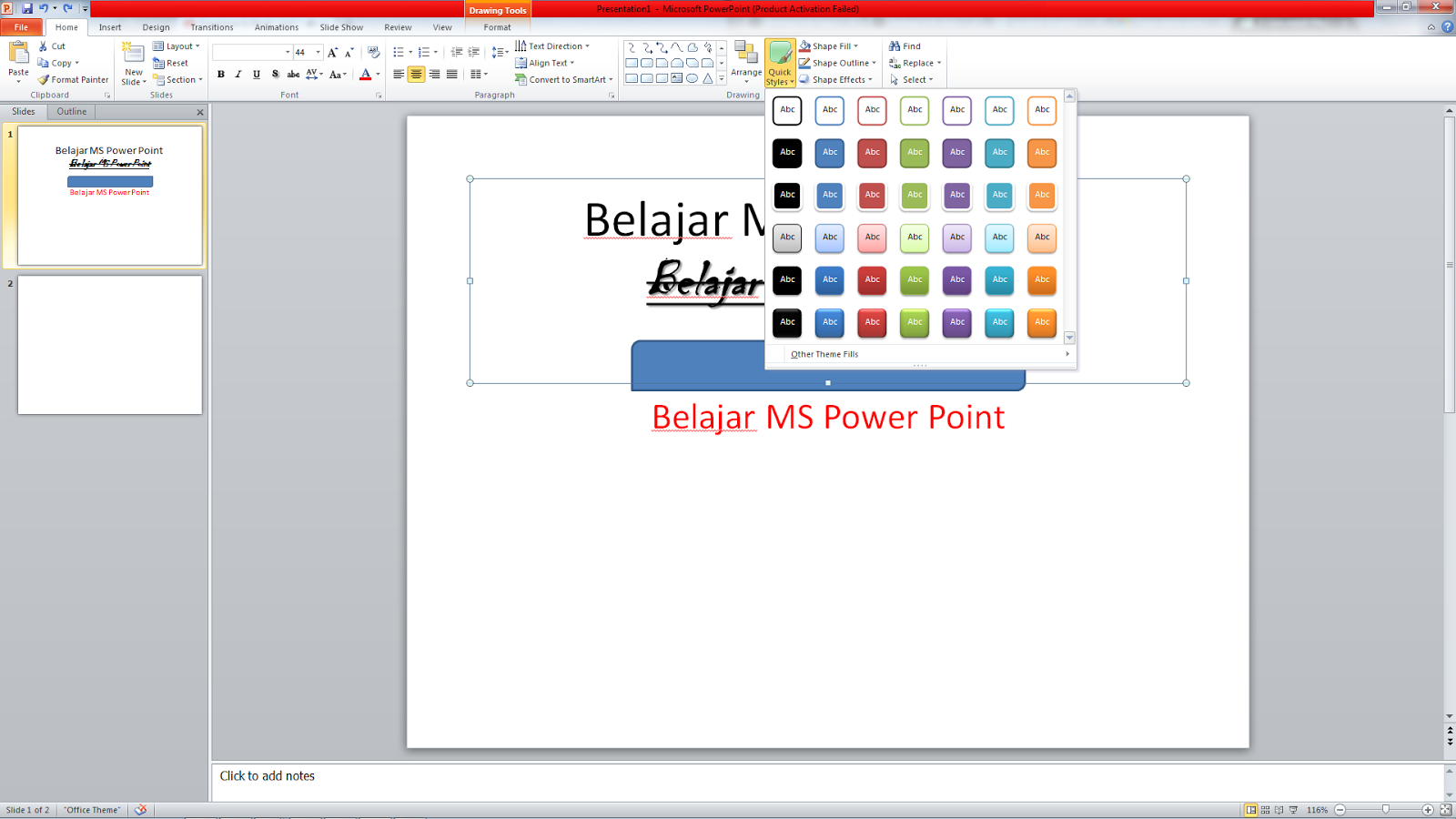Align text left
Image resolution: width=1456 pixels, height=819 pixels.
(399, 75)
